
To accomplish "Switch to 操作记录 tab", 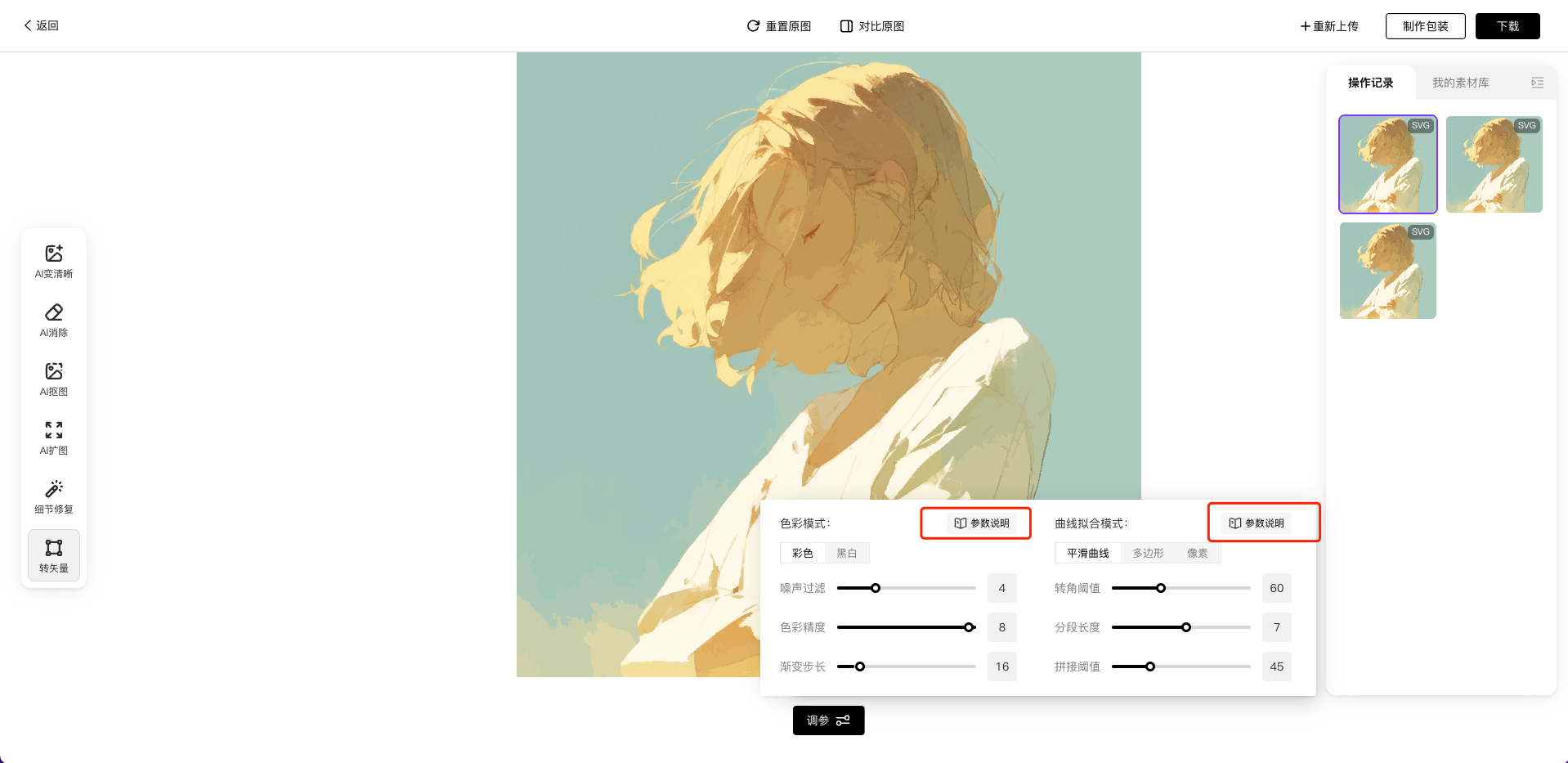I will pos(1370,83).
